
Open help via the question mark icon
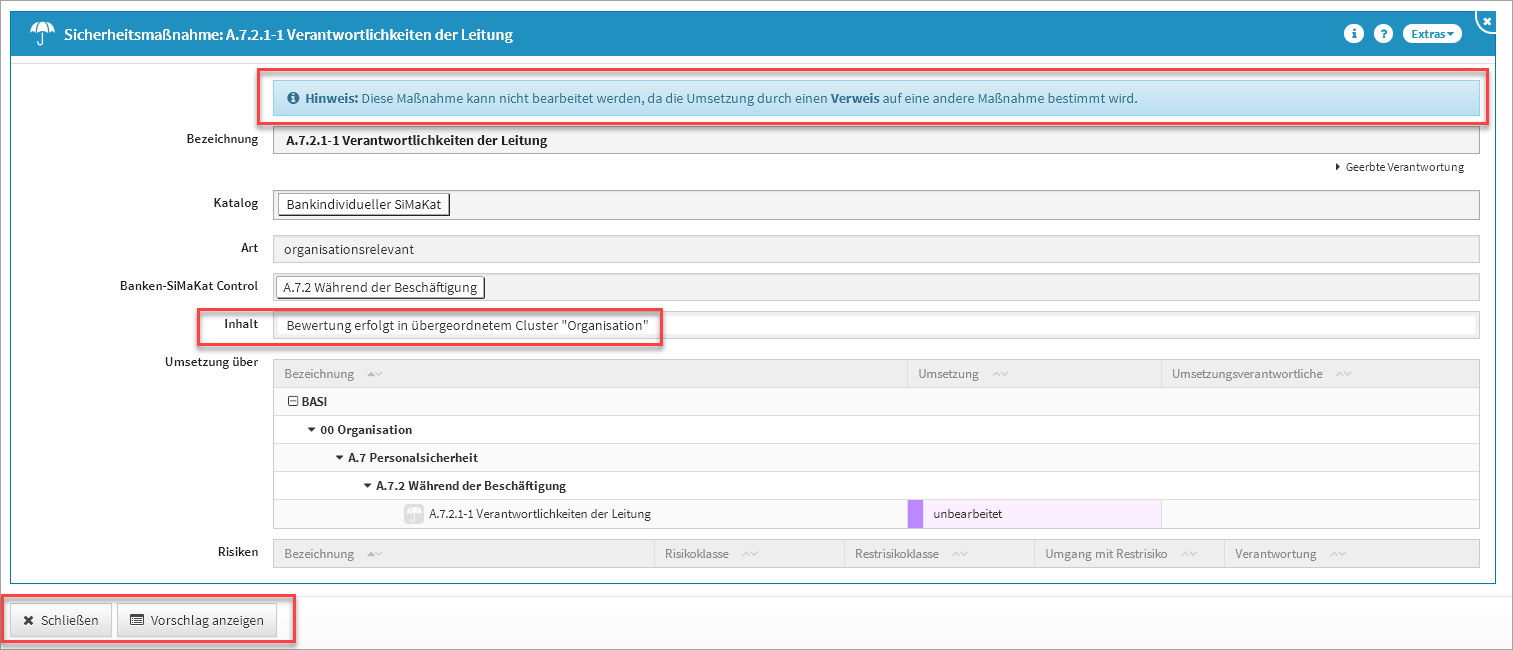[1383, 34]
